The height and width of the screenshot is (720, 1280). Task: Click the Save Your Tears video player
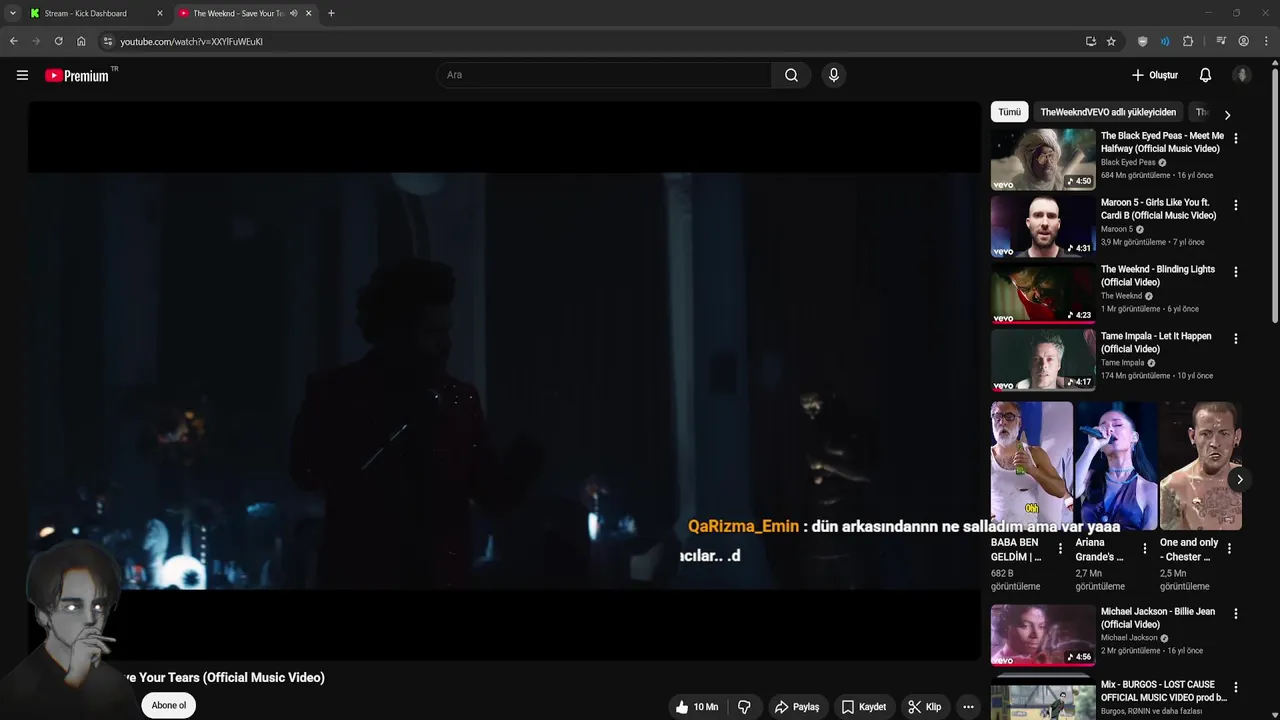point(504,380)
